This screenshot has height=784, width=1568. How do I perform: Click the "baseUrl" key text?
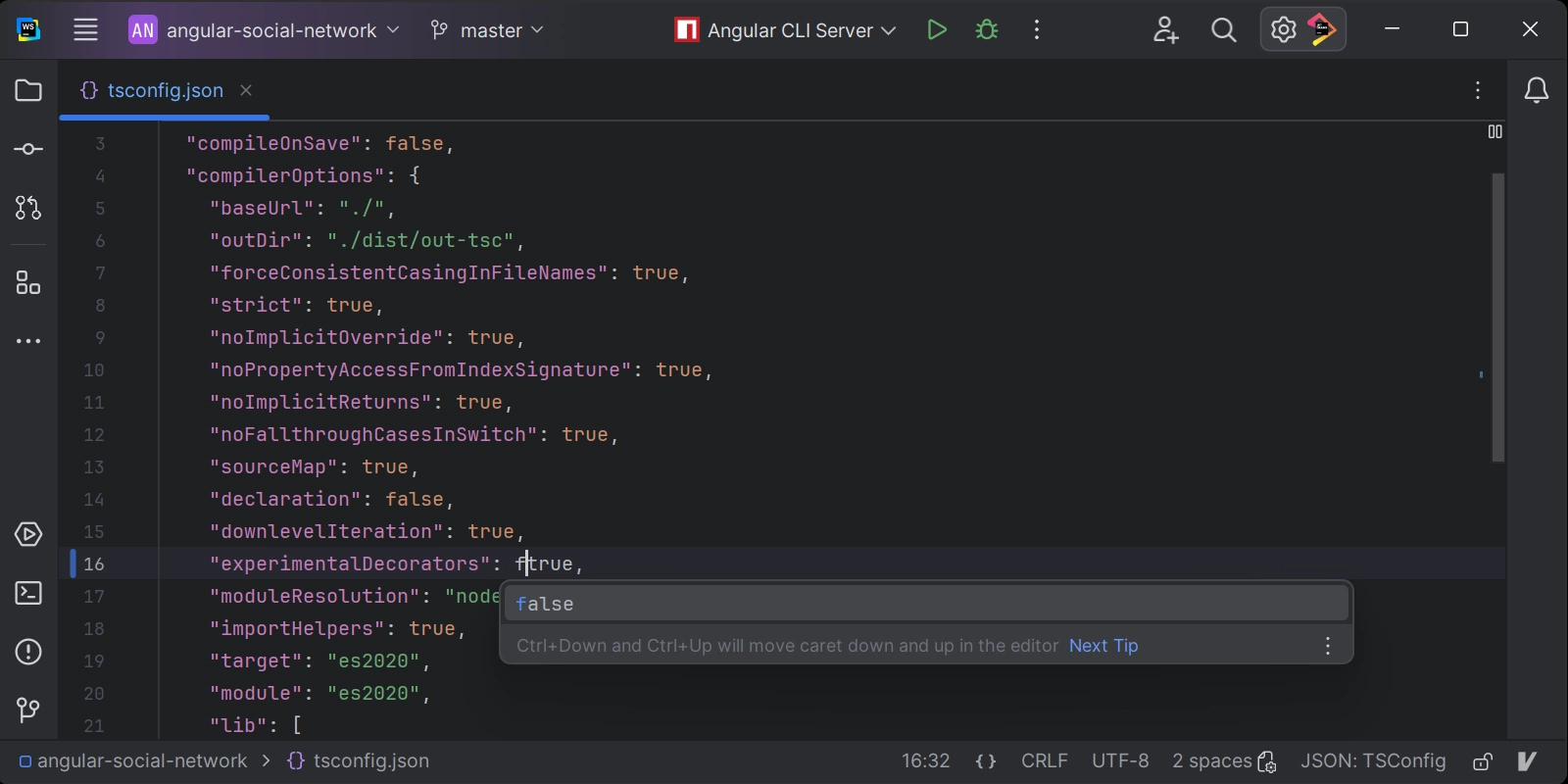pos(262,208)
